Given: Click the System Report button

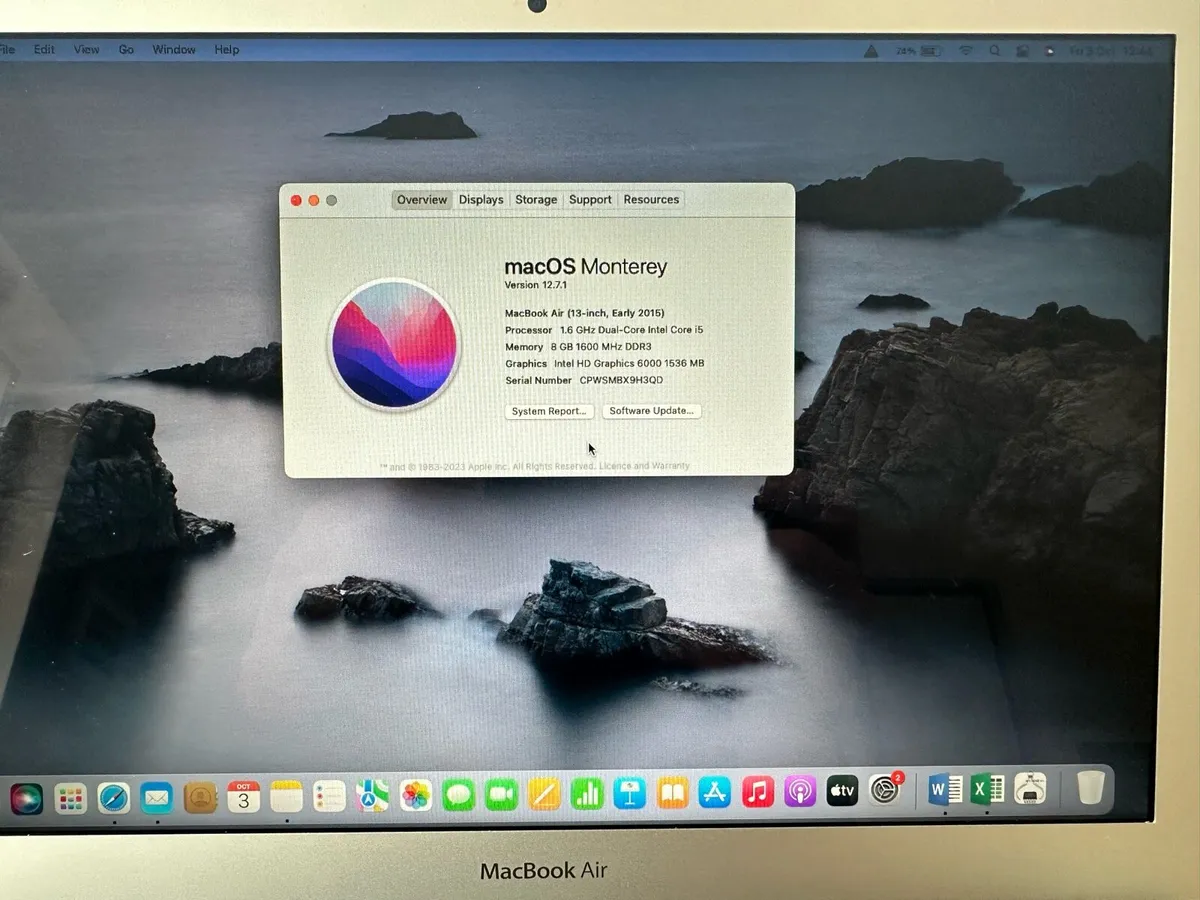Looking at the screenshot, I should [x=549, y=411].
